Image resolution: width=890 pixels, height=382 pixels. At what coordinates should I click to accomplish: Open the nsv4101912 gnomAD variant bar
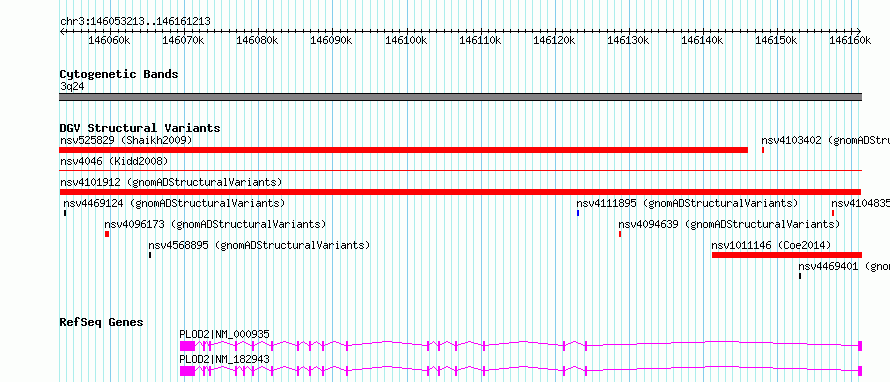click(460, 192)
